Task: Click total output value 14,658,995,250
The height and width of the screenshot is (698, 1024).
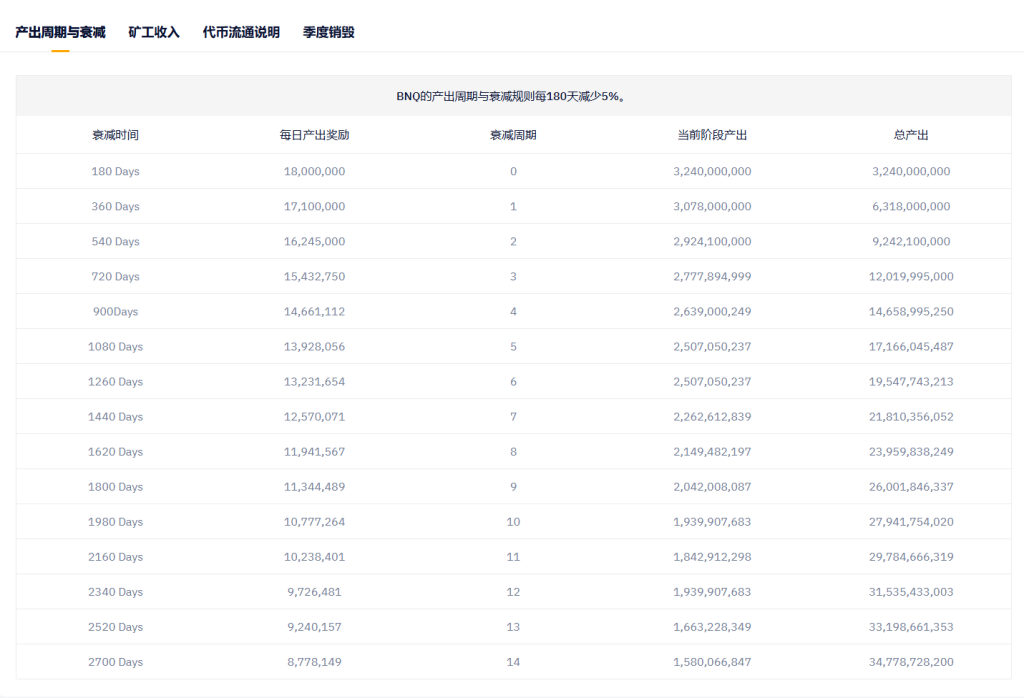Action: (911, 311)
